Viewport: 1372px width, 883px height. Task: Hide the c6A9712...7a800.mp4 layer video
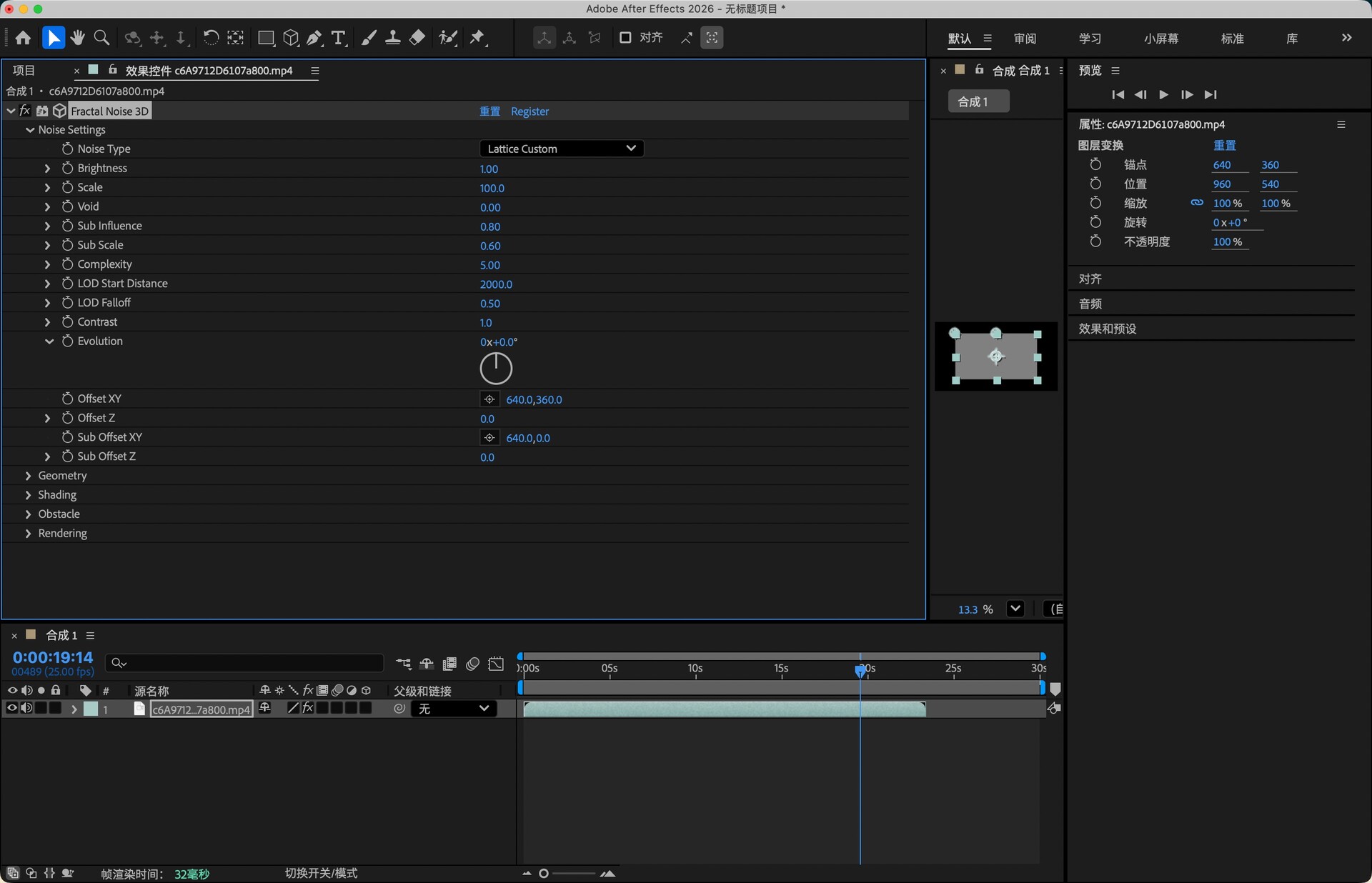(x=11, y=708)
